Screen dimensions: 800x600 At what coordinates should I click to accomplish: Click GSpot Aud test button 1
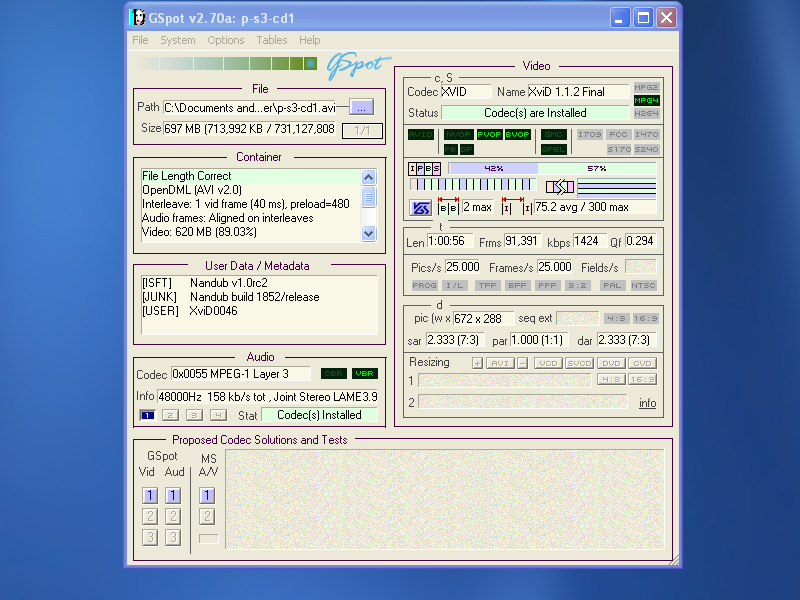[x=173, y=495]
